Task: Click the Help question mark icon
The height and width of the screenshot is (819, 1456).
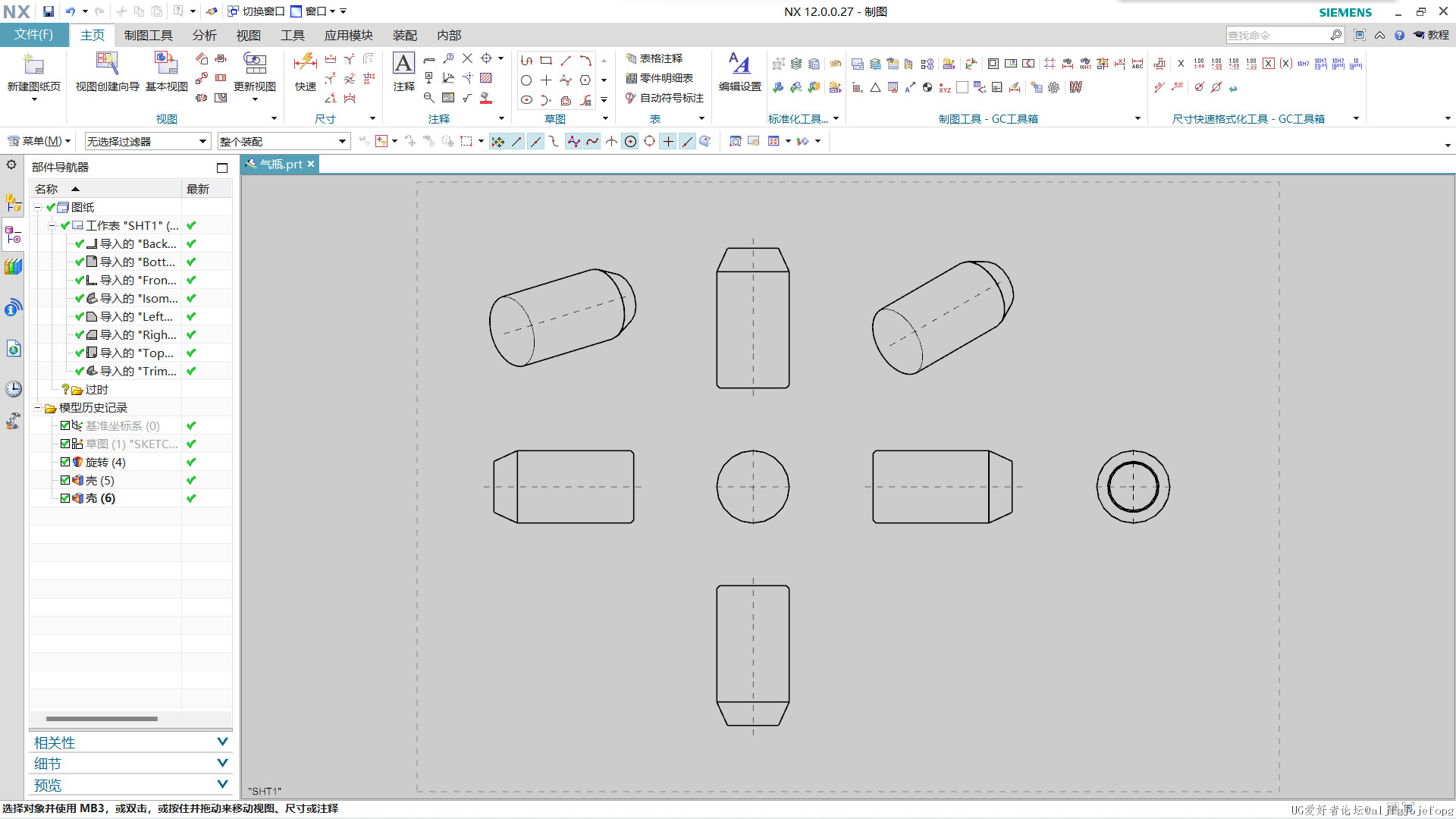Action: [1399, 35]
